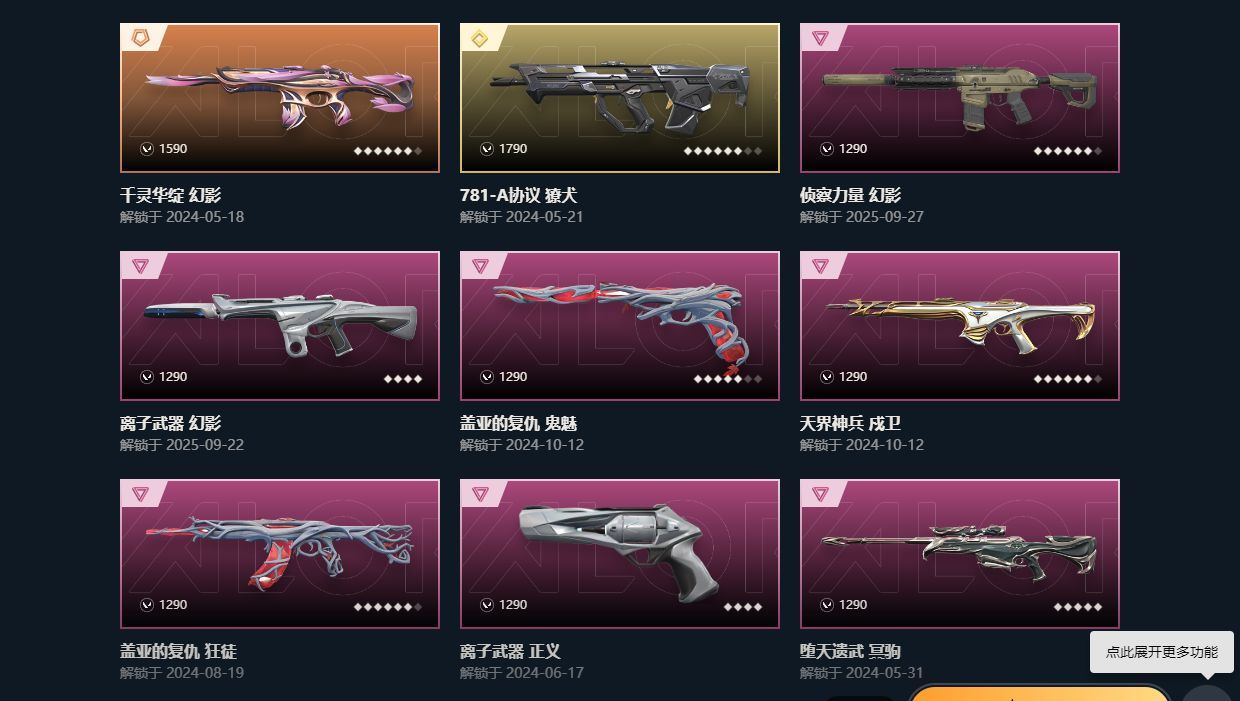The height and width of the screenshot is (701, 1240).
Task: Click the orange tier badge on 千灵华绽 幻影 card
Action: 139,38
